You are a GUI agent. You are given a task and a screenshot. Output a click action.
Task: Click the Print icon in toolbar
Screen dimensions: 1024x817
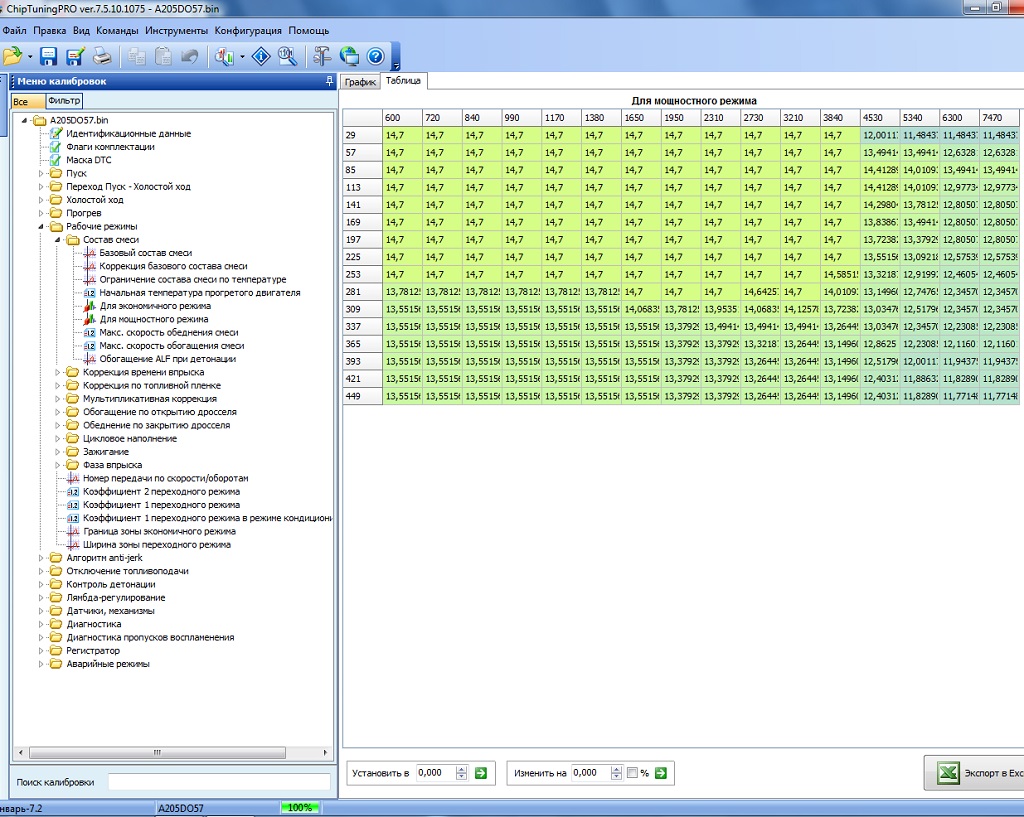(x=101, y=57)
